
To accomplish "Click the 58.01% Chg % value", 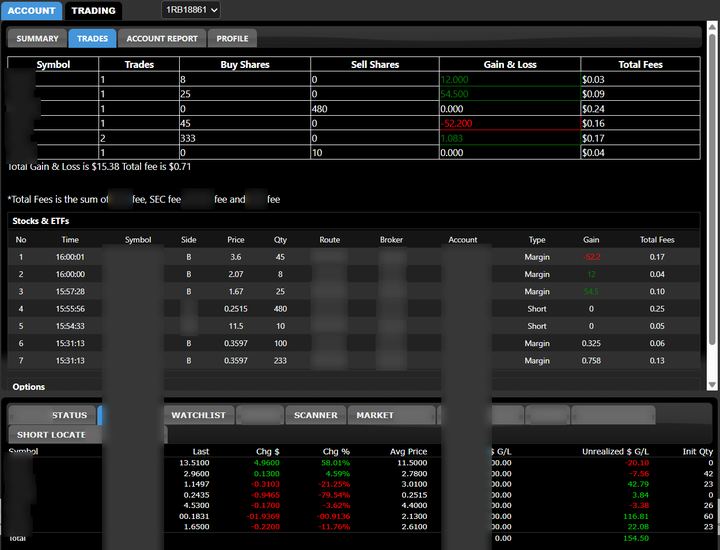I will [336, 463].
